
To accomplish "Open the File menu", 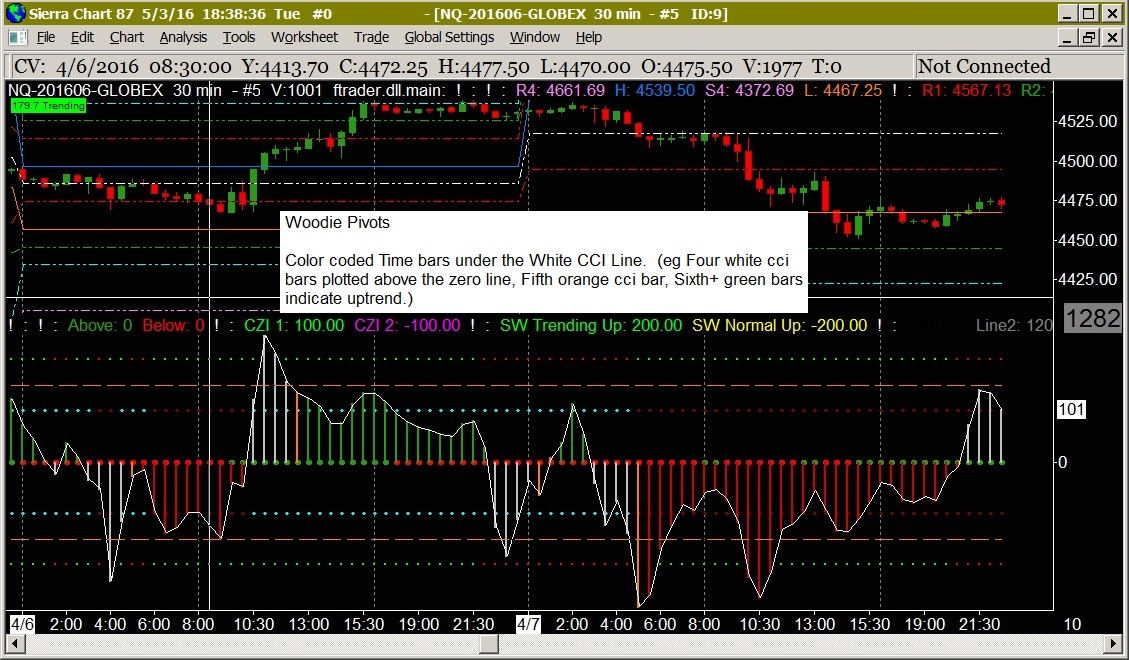I will (x=45, y=37).
